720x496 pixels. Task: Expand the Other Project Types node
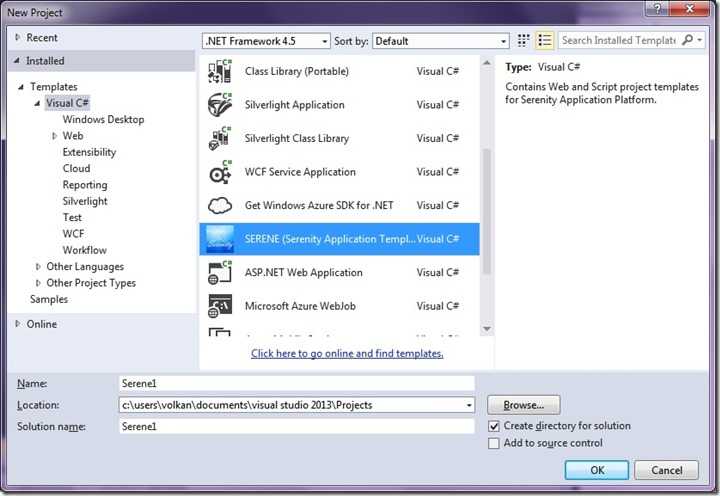pyautogui.click(x=38, y=283)
